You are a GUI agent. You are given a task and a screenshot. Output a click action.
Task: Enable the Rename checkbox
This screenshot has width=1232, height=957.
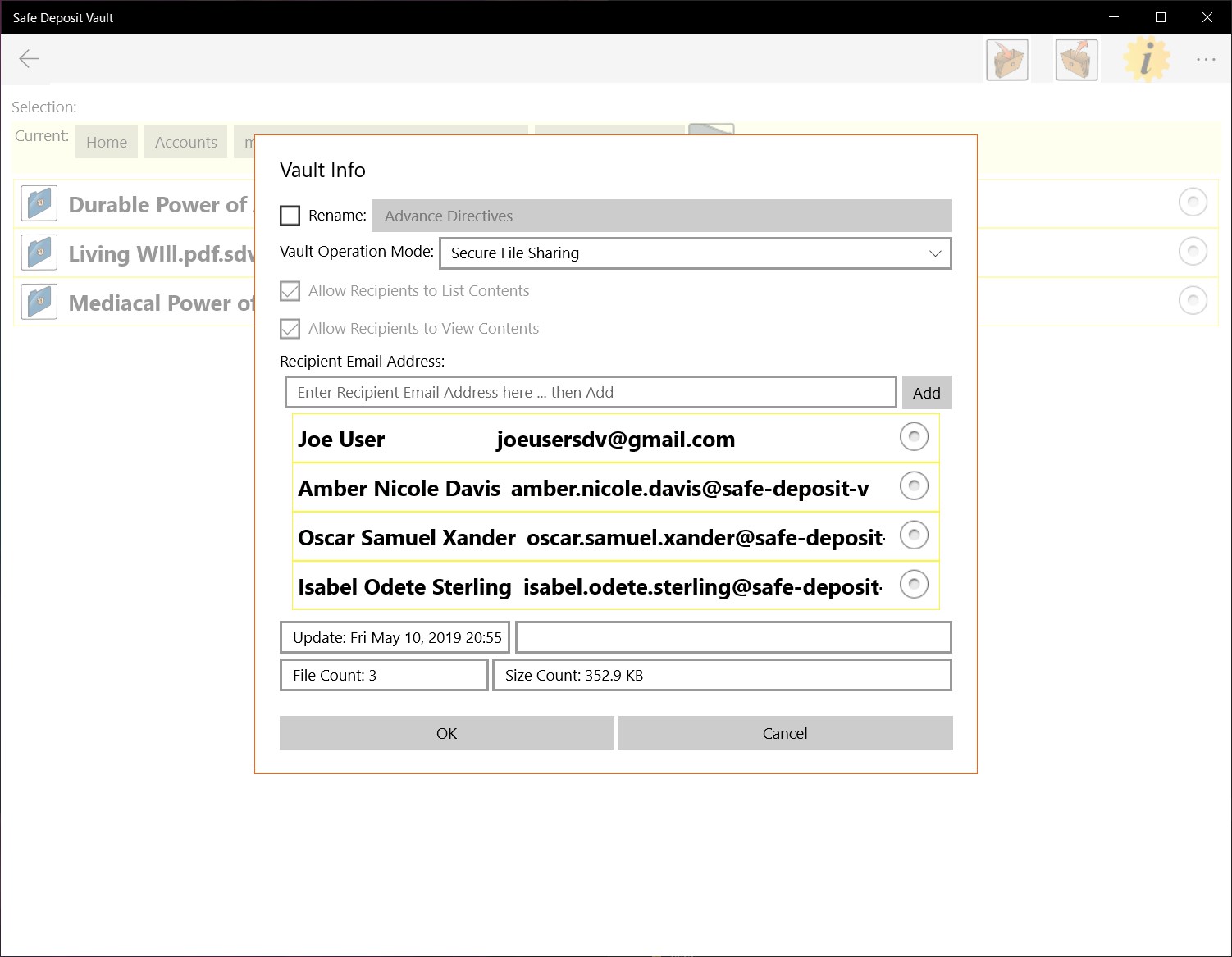[x=290, y=216]
